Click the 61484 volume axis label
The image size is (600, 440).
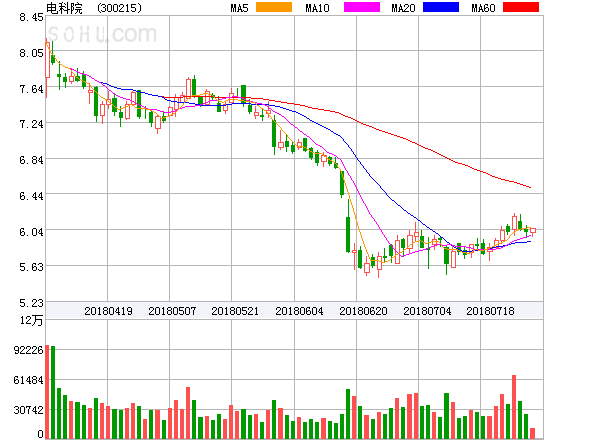28,380
